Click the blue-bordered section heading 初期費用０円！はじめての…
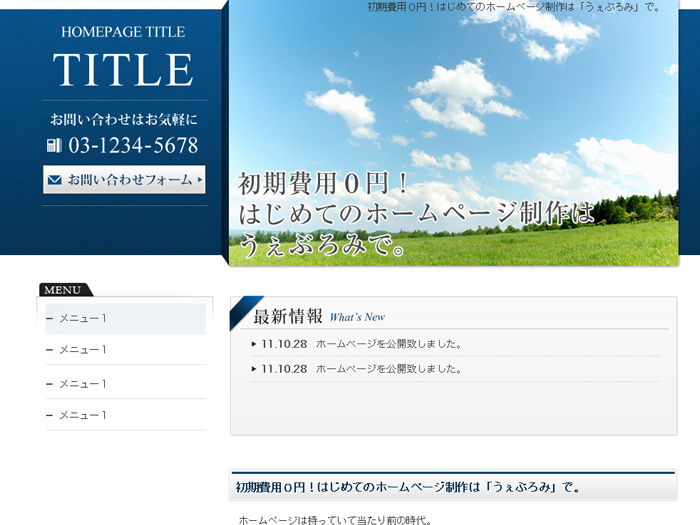700x525 pixels. tap(454, 486)
